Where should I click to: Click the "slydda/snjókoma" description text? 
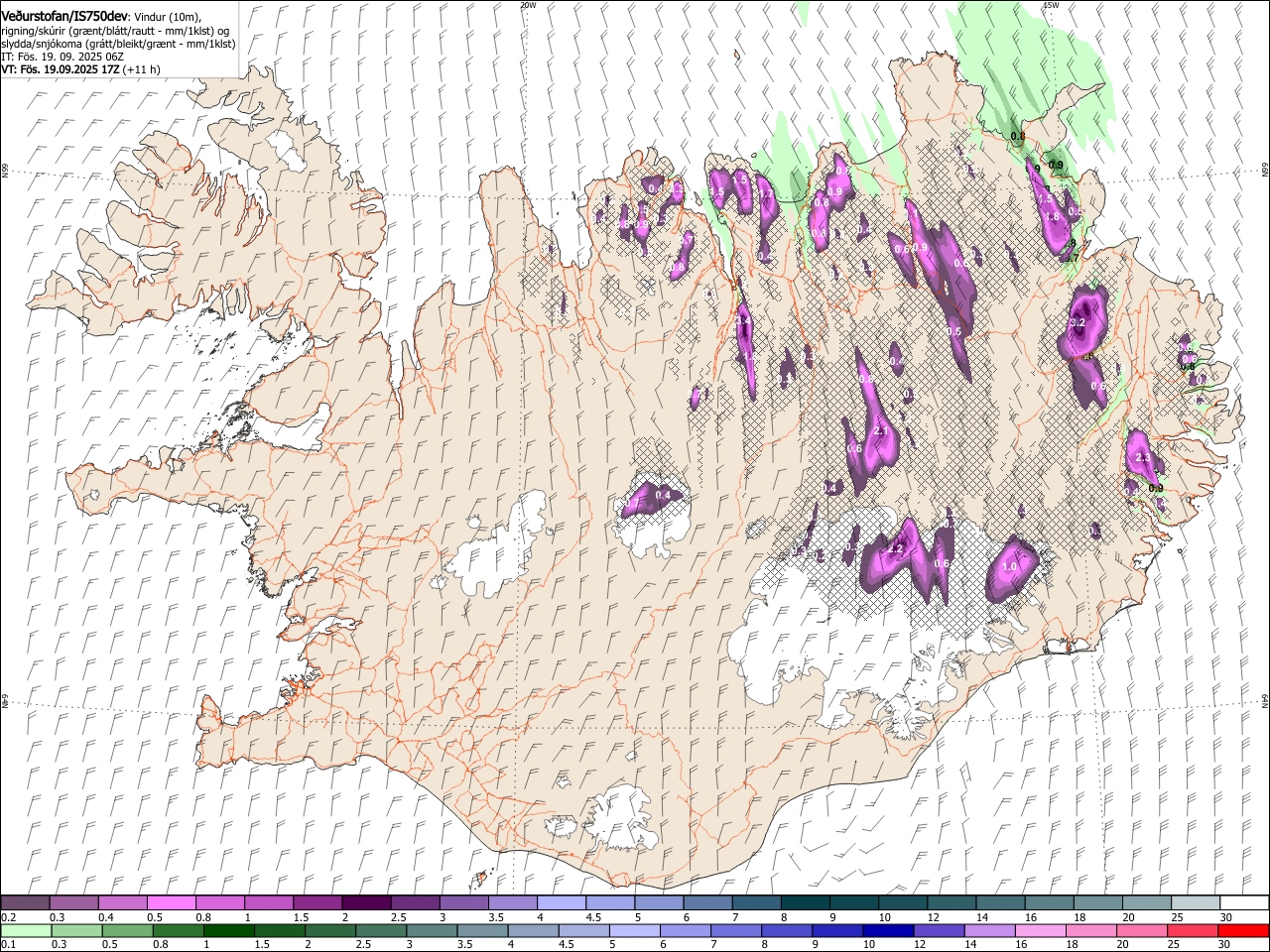pyautogui.click(x=42, y=45)
